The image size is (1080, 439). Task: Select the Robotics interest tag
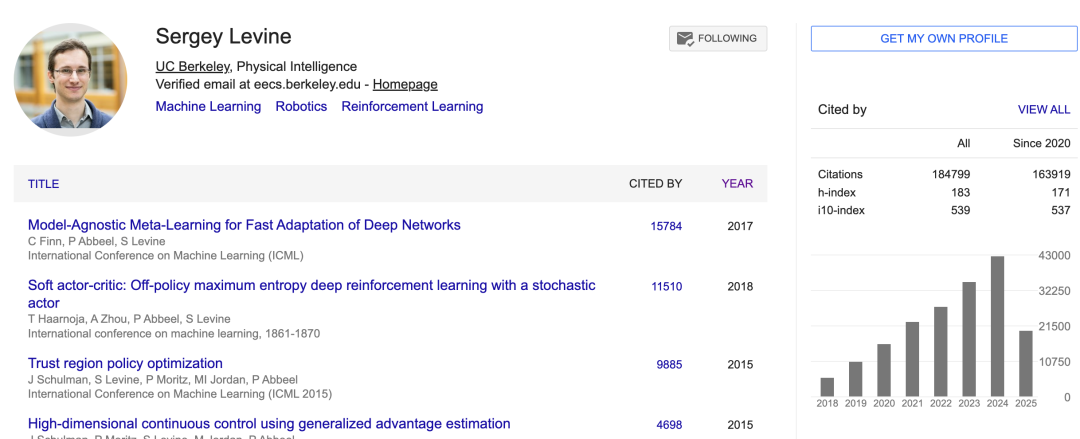[301, 106]
